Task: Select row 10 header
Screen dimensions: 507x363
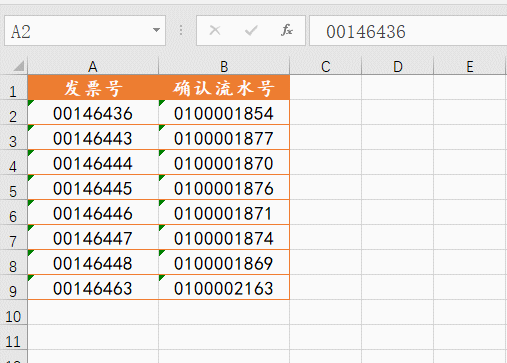Action: tap(13, 313)
